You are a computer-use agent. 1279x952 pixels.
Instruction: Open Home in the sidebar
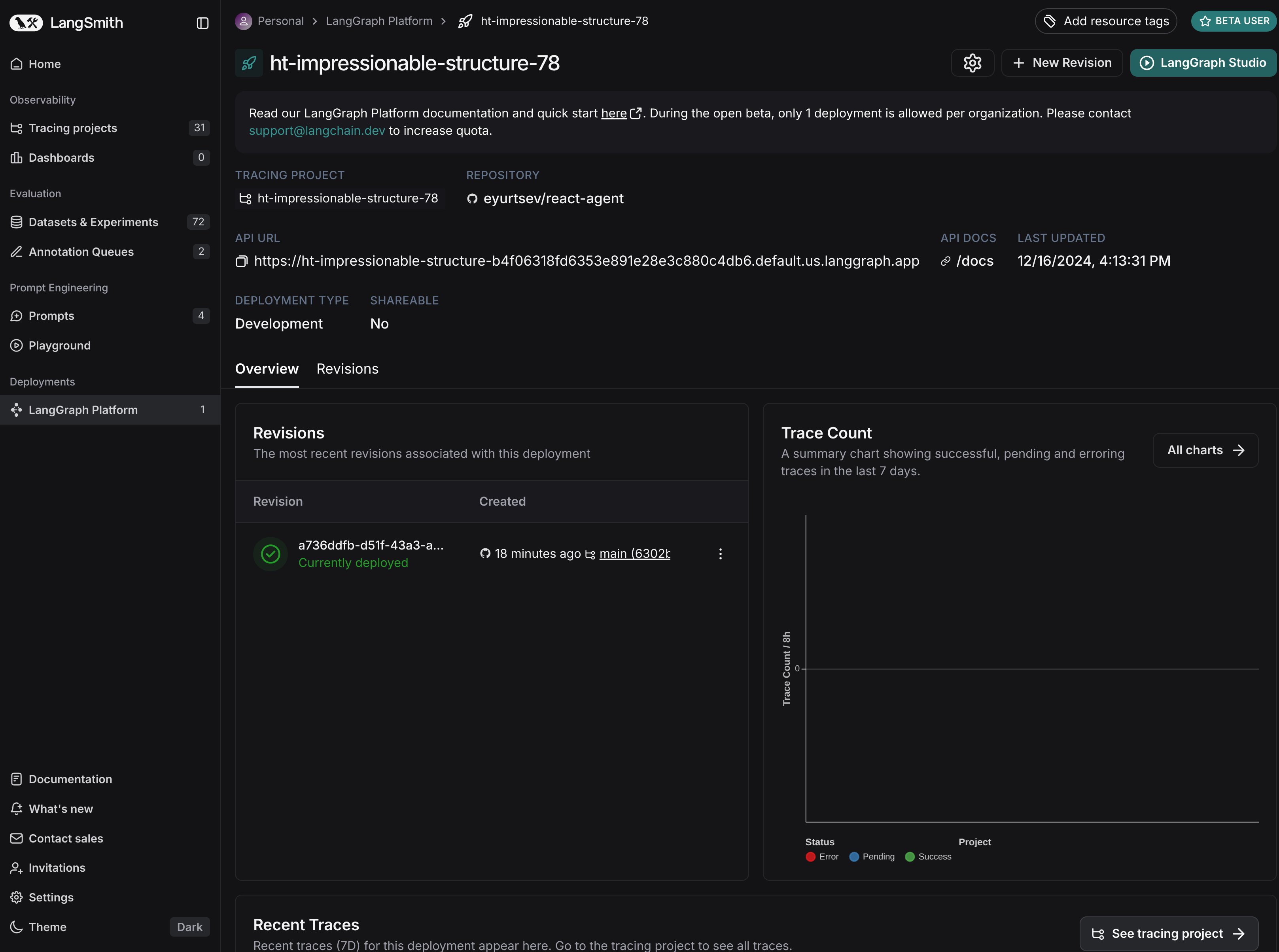(x=110, y=64)
